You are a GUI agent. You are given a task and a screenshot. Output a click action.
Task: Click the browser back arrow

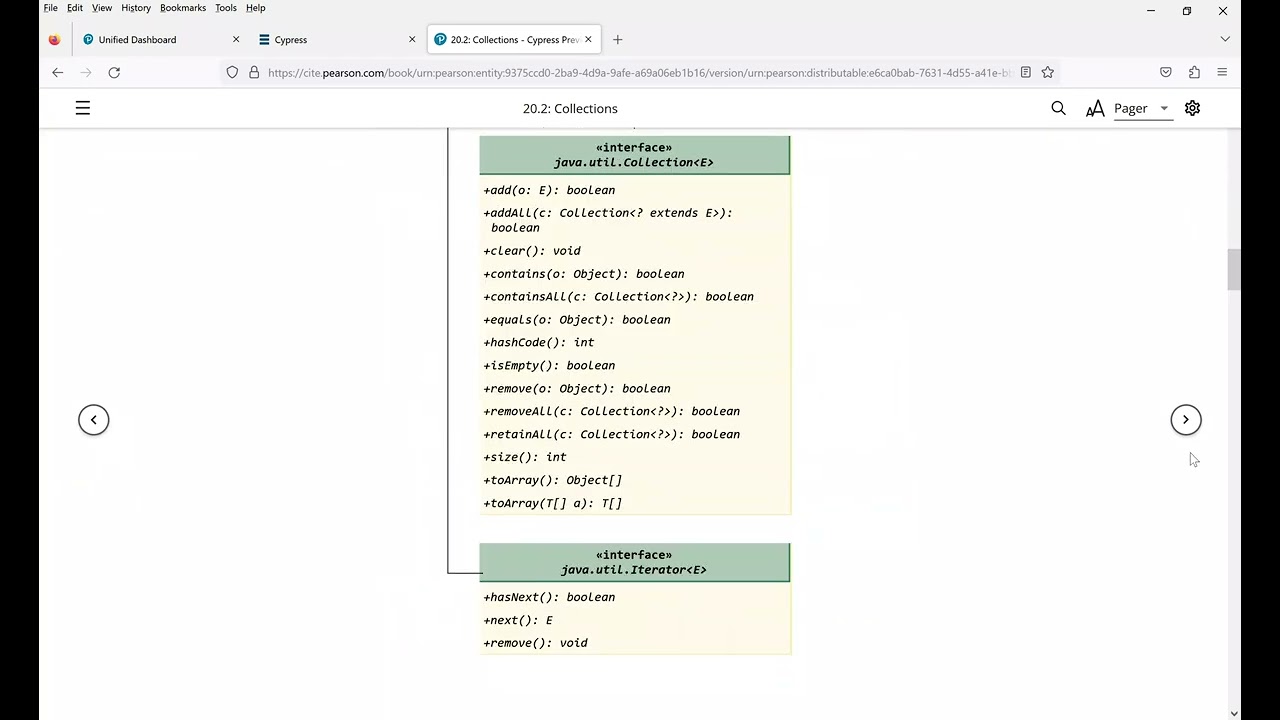57,72
